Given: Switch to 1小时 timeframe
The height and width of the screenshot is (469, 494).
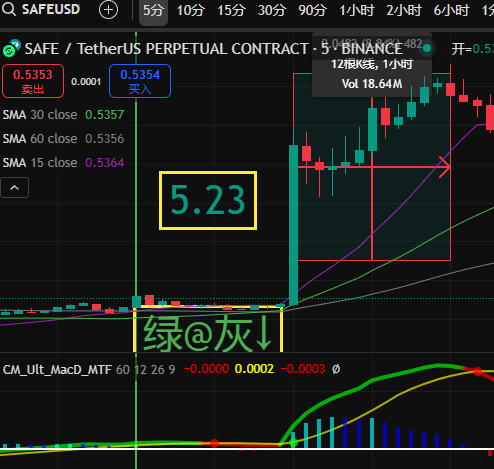Looking at the screenshot, I should pyautogui.click(x=356, y=11).
